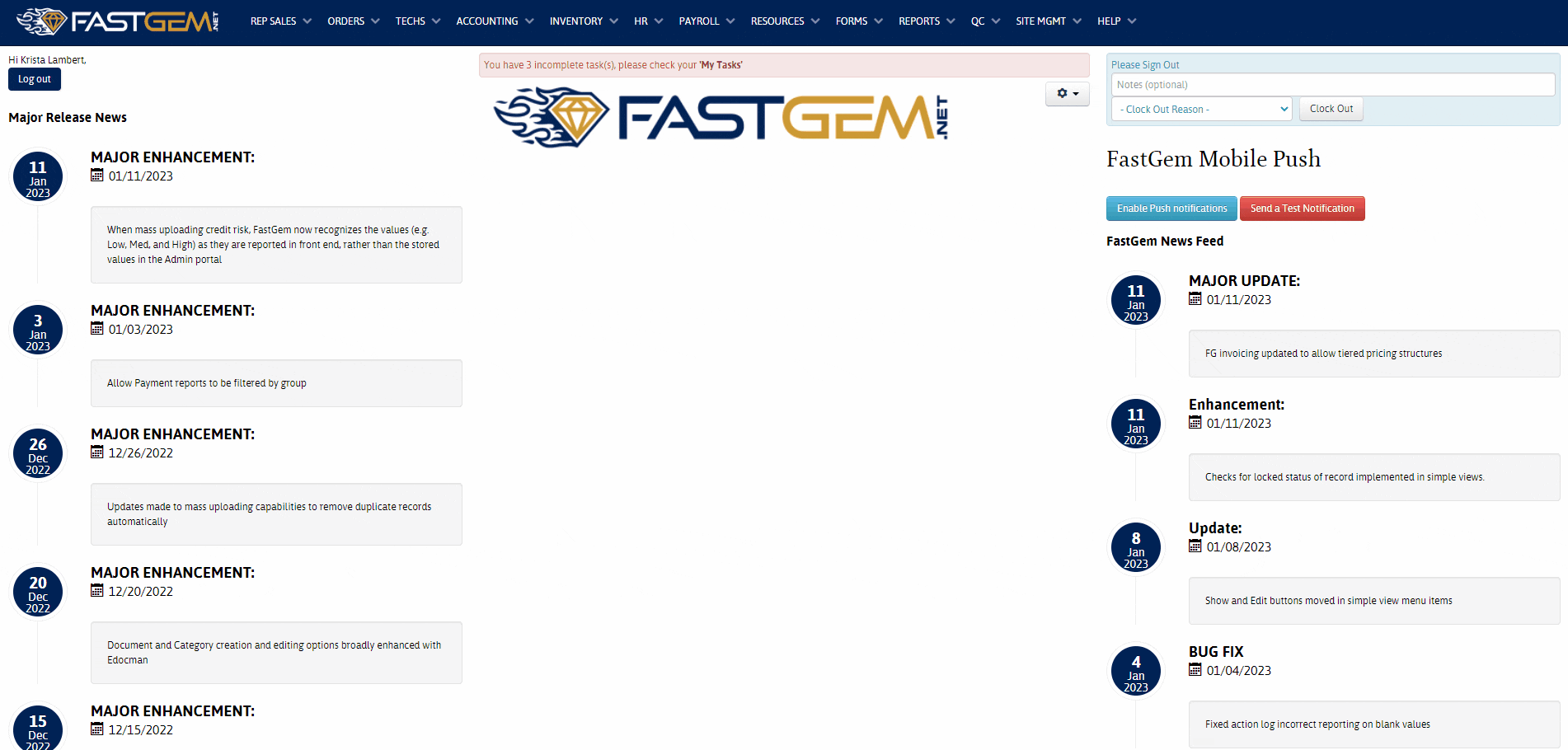
Task: Open the HR menu
Action: click(649, 21)
